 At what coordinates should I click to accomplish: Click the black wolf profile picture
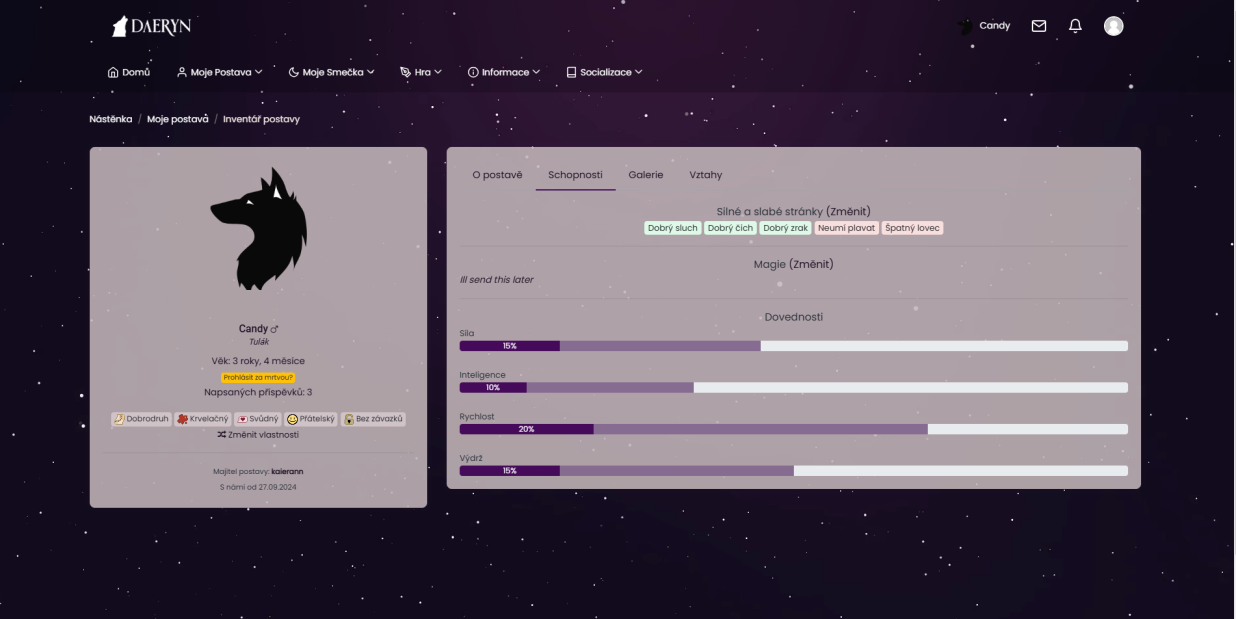258,230
